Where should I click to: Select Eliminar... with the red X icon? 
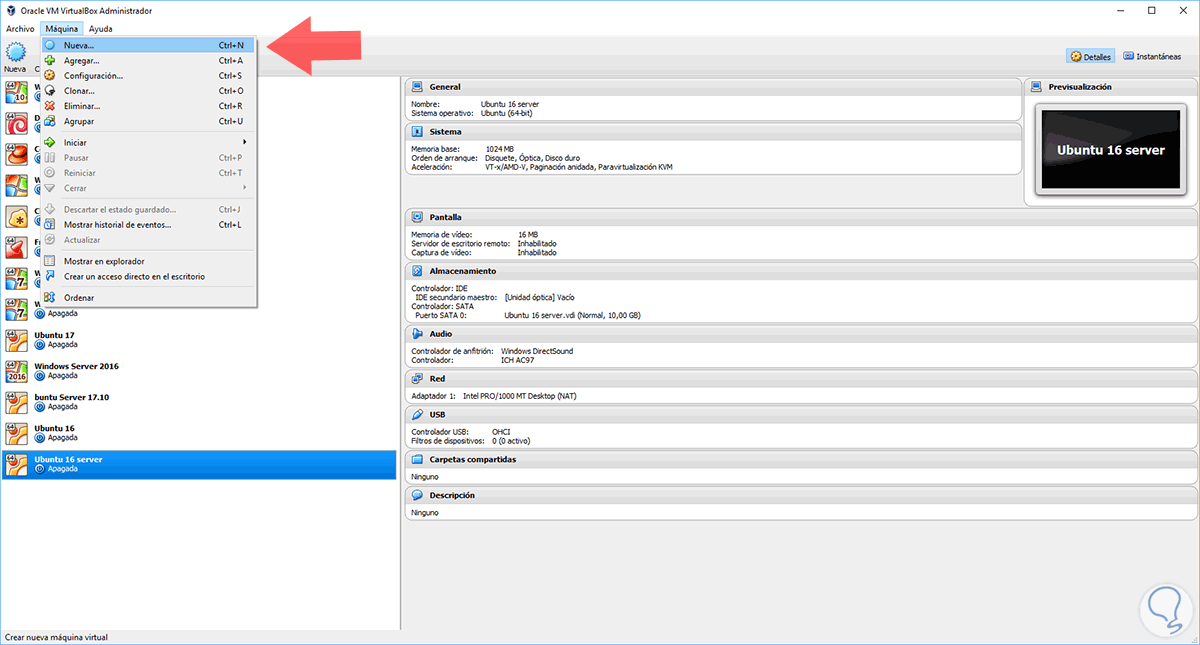148,106
